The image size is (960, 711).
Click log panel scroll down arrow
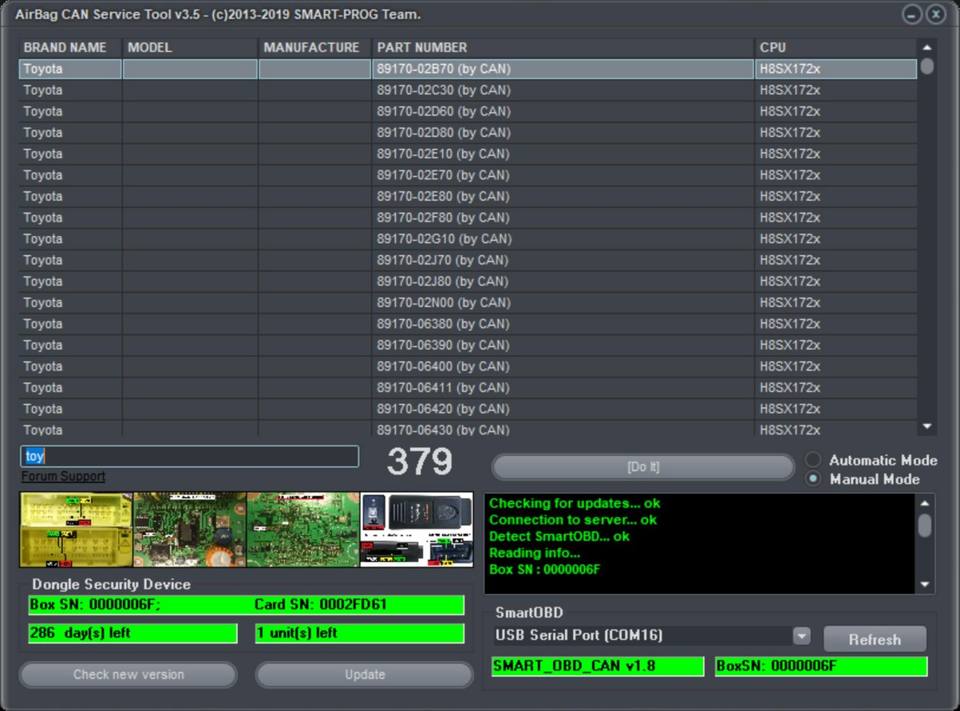(x=926, y=585)
